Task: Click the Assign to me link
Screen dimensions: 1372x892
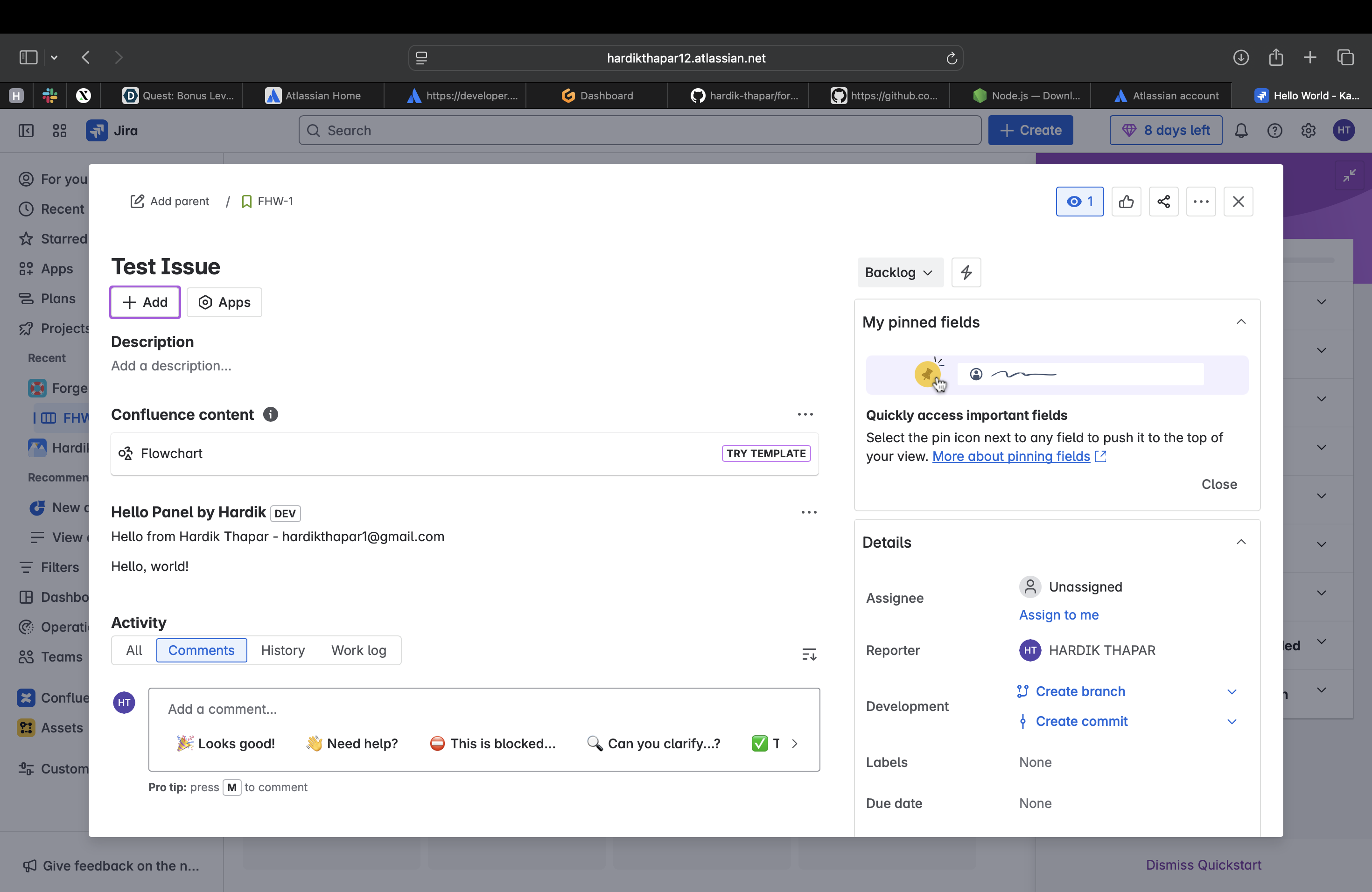Action: [x=1058, y=615]
